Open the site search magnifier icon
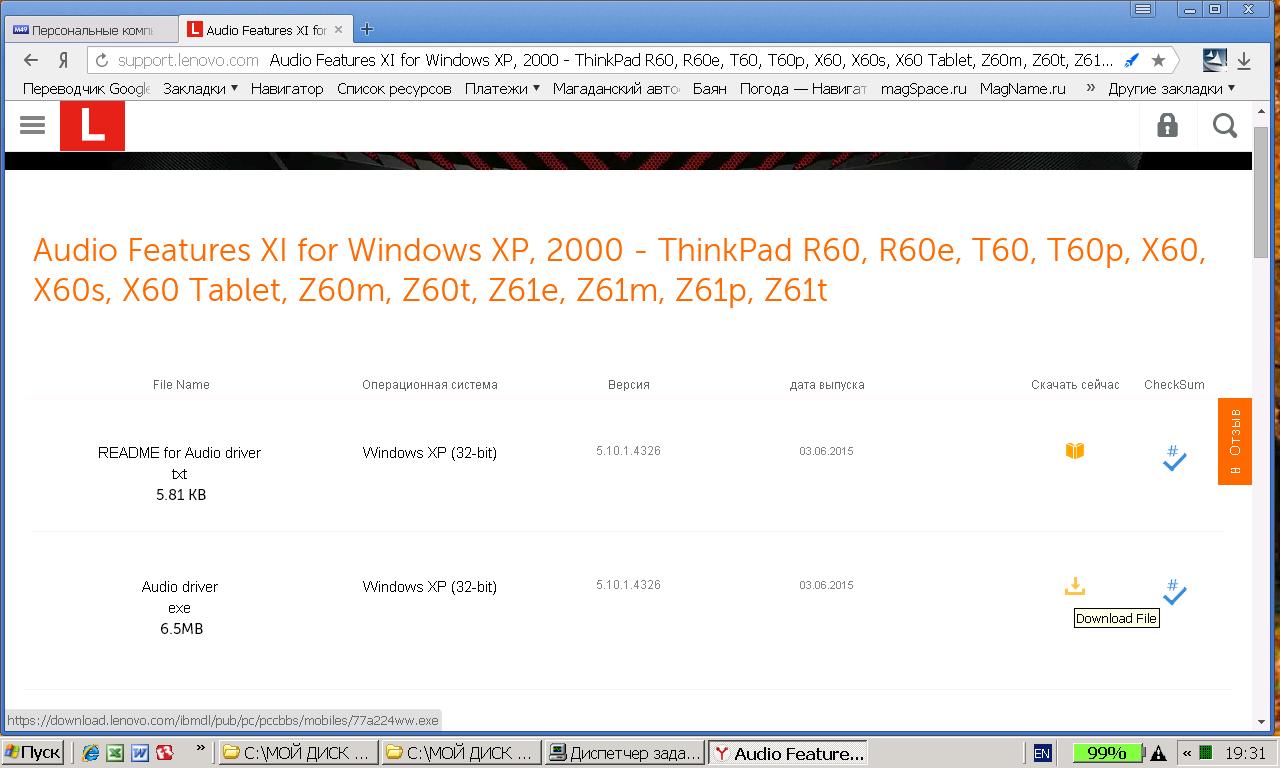Image resolution: width=1280 pixels, height=768 pixels. [x=1224, y=126]
